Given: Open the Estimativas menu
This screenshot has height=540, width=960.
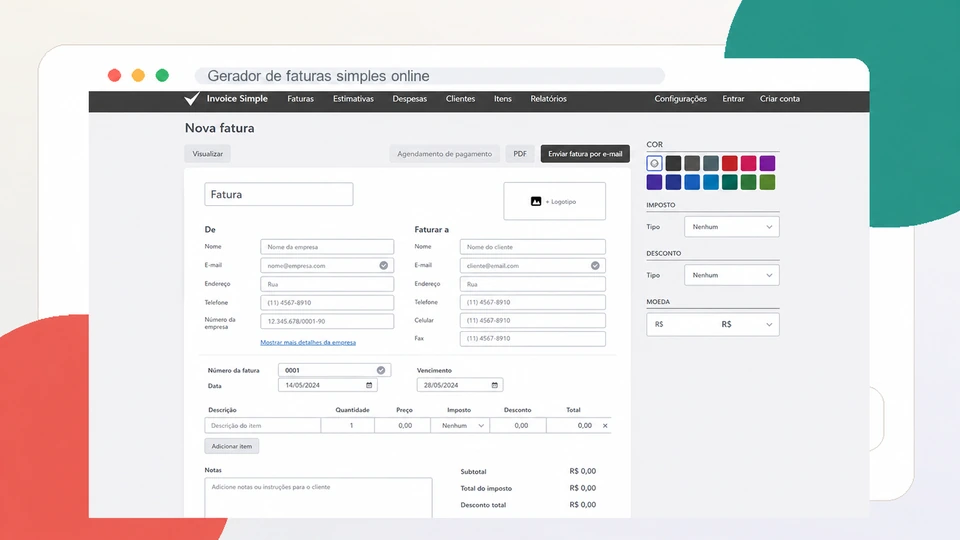Looking at the screenshot, I should [x=353, y=99].
